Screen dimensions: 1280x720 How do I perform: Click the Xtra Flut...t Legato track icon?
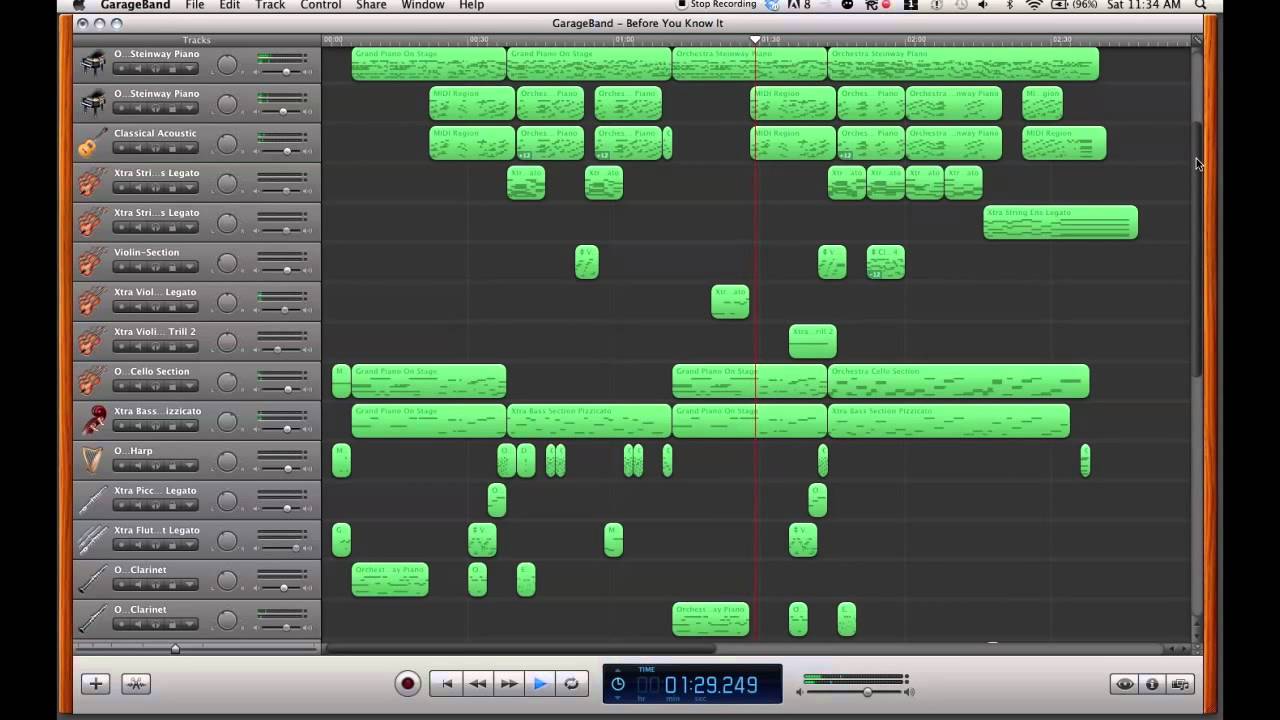pos(92,540)
